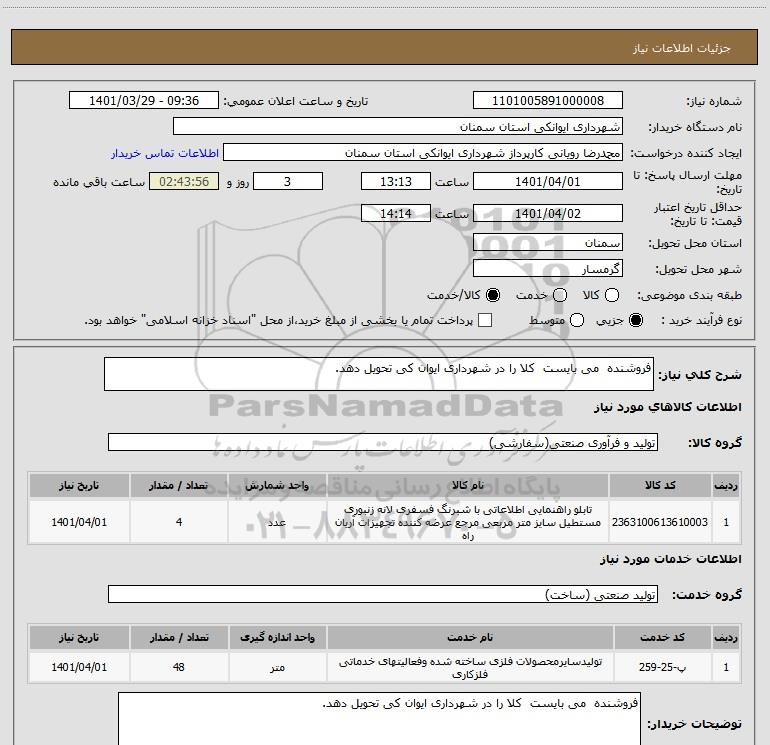Image resolution: width=770 pixels, height=745 pixels.
Task: Click the service quantity cell 48
Action: [x=179, y=667]
